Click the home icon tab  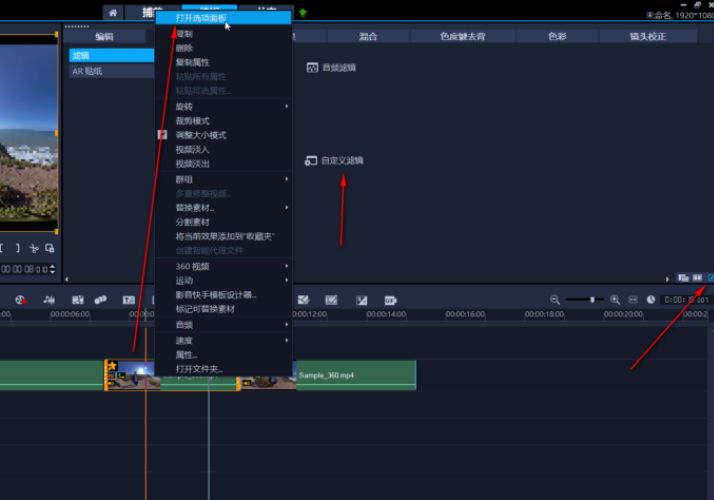coord(113,13)
